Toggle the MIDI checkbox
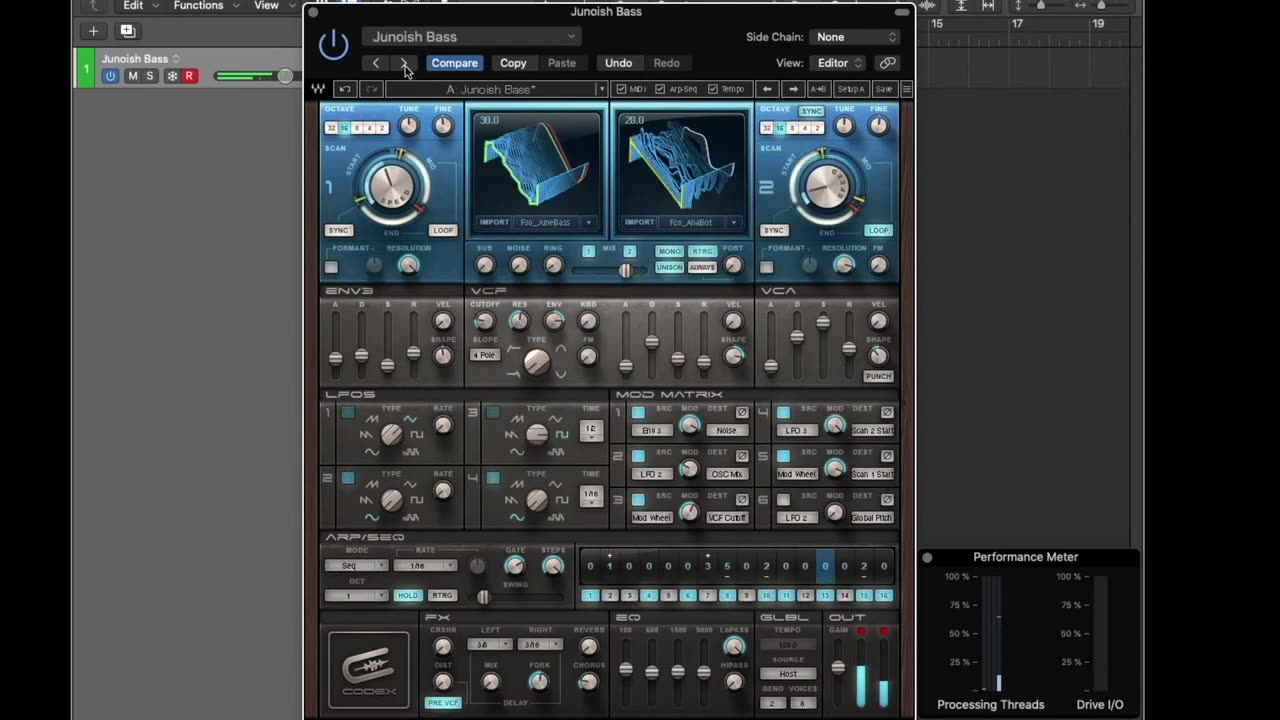1280x720 pixels. pyautogui.click(x=621, y=89)
